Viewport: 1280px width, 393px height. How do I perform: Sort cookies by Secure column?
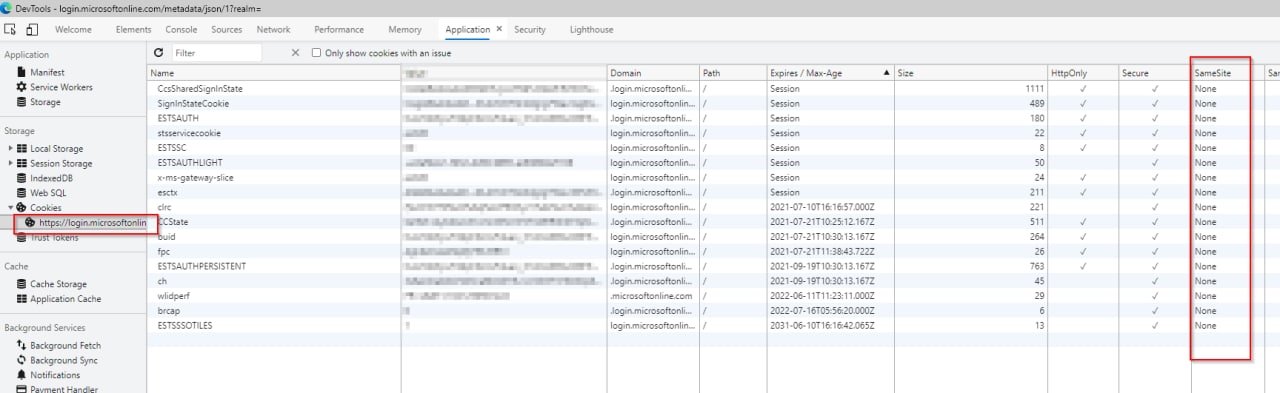click(x=1154, y=73)
